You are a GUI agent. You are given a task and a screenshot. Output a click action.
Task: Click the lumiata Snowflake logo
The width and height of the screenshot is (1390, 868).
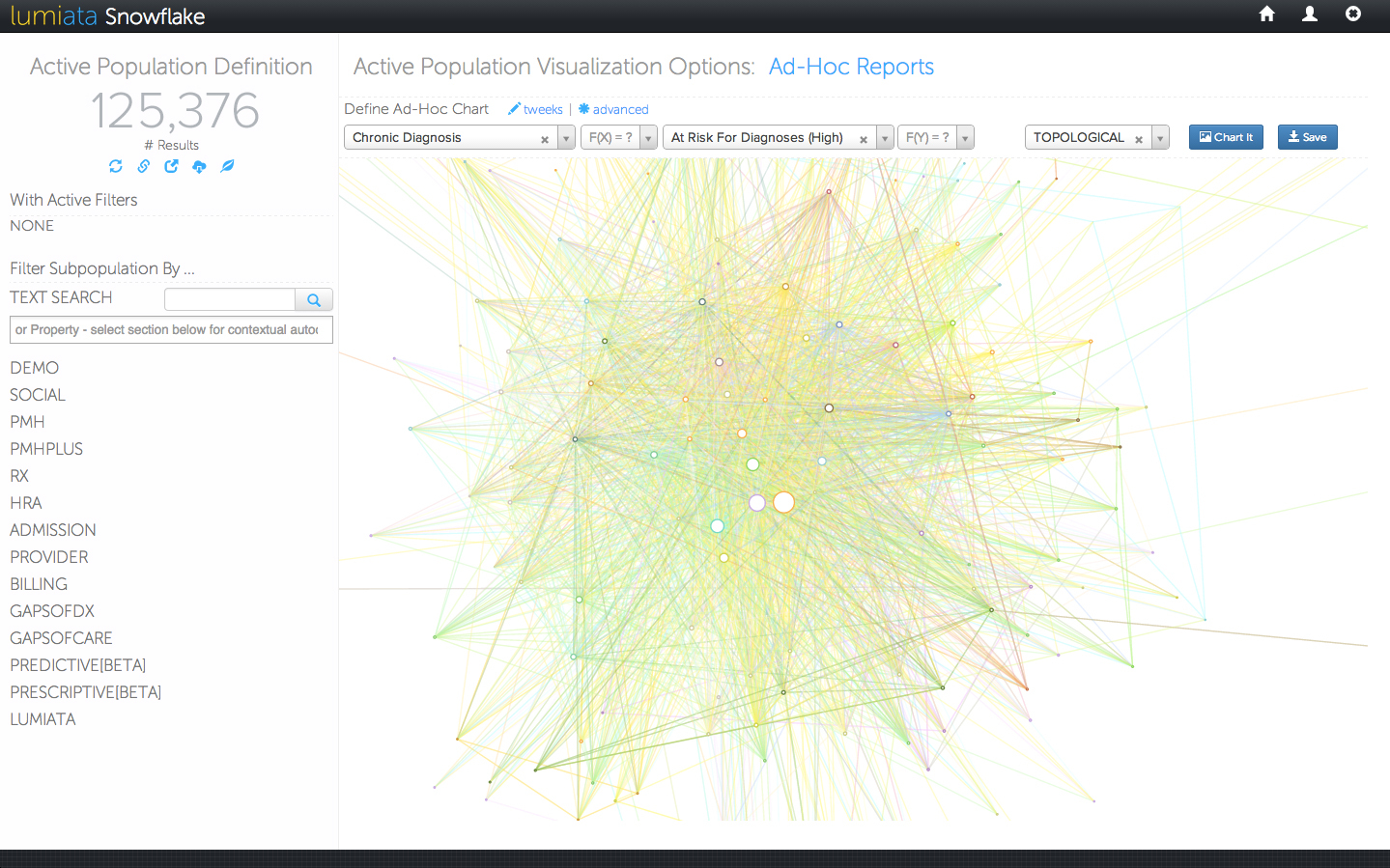click(x=107, y=16)
